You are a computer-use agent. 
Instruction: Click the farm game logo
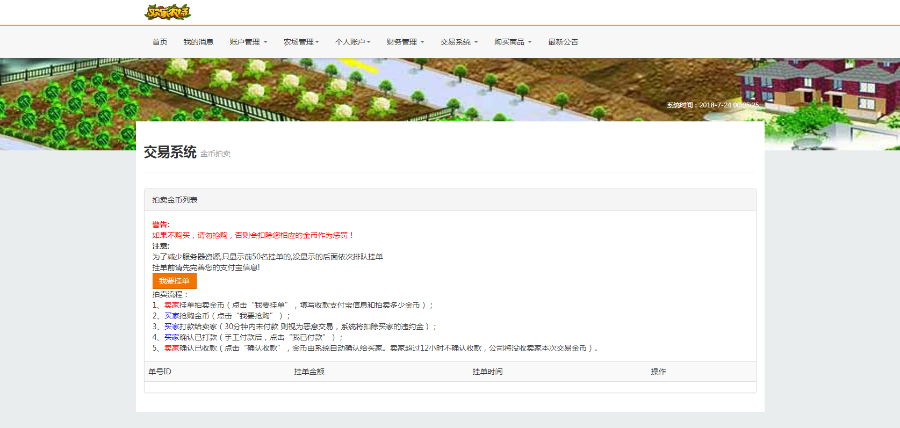[168, 11]
